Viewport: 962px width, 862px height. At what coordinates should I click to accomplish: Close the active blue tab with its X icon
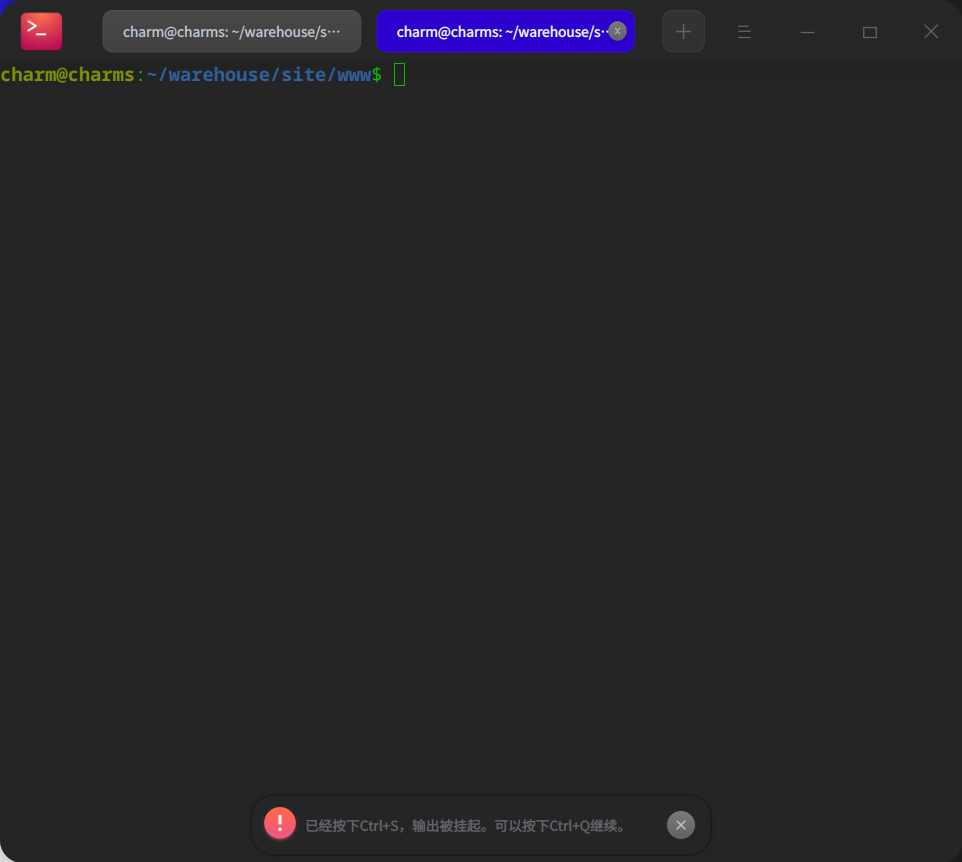[x=618, y=31]
